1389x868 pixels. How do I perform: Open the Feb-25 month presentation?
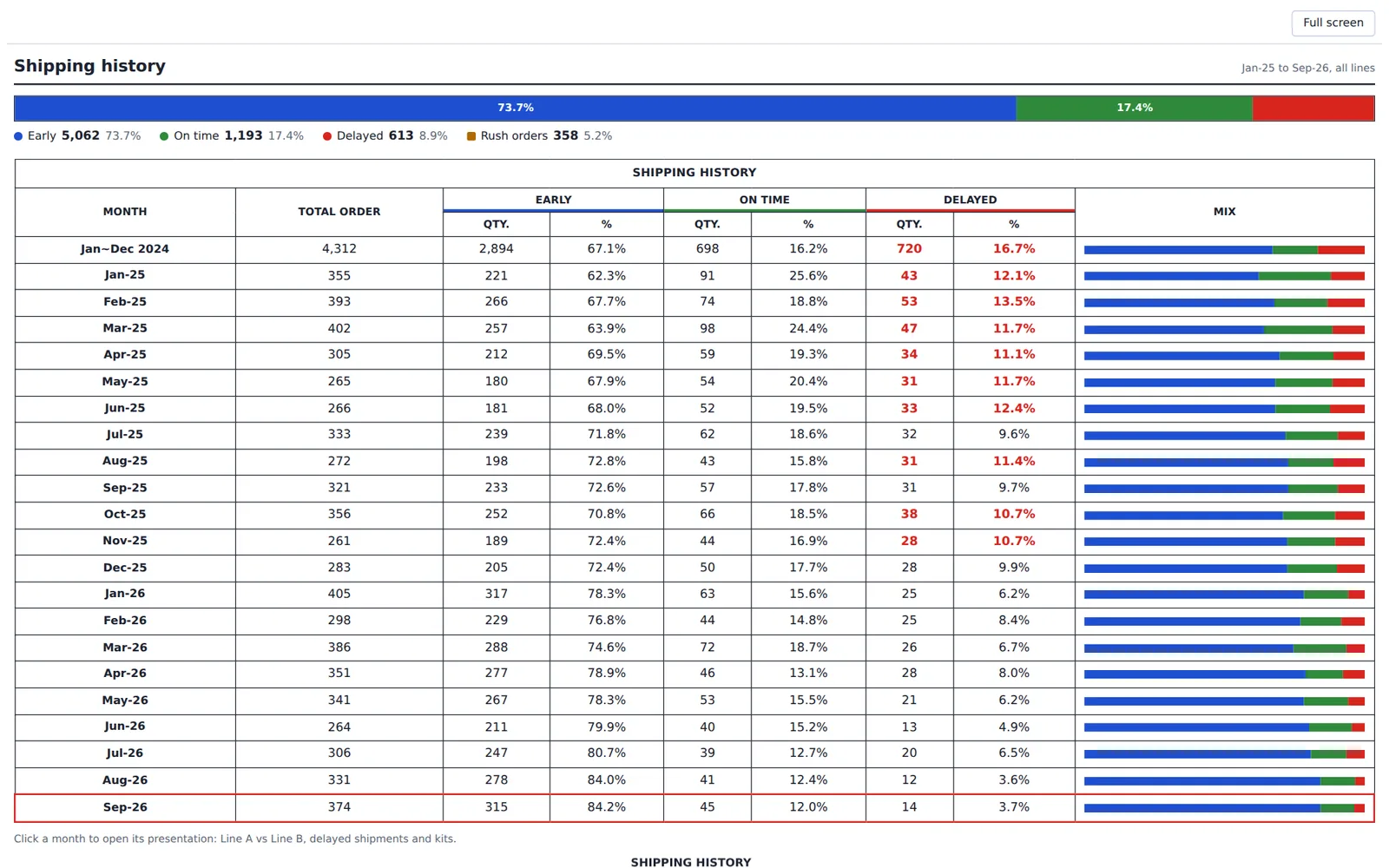[x=694, y=302]
